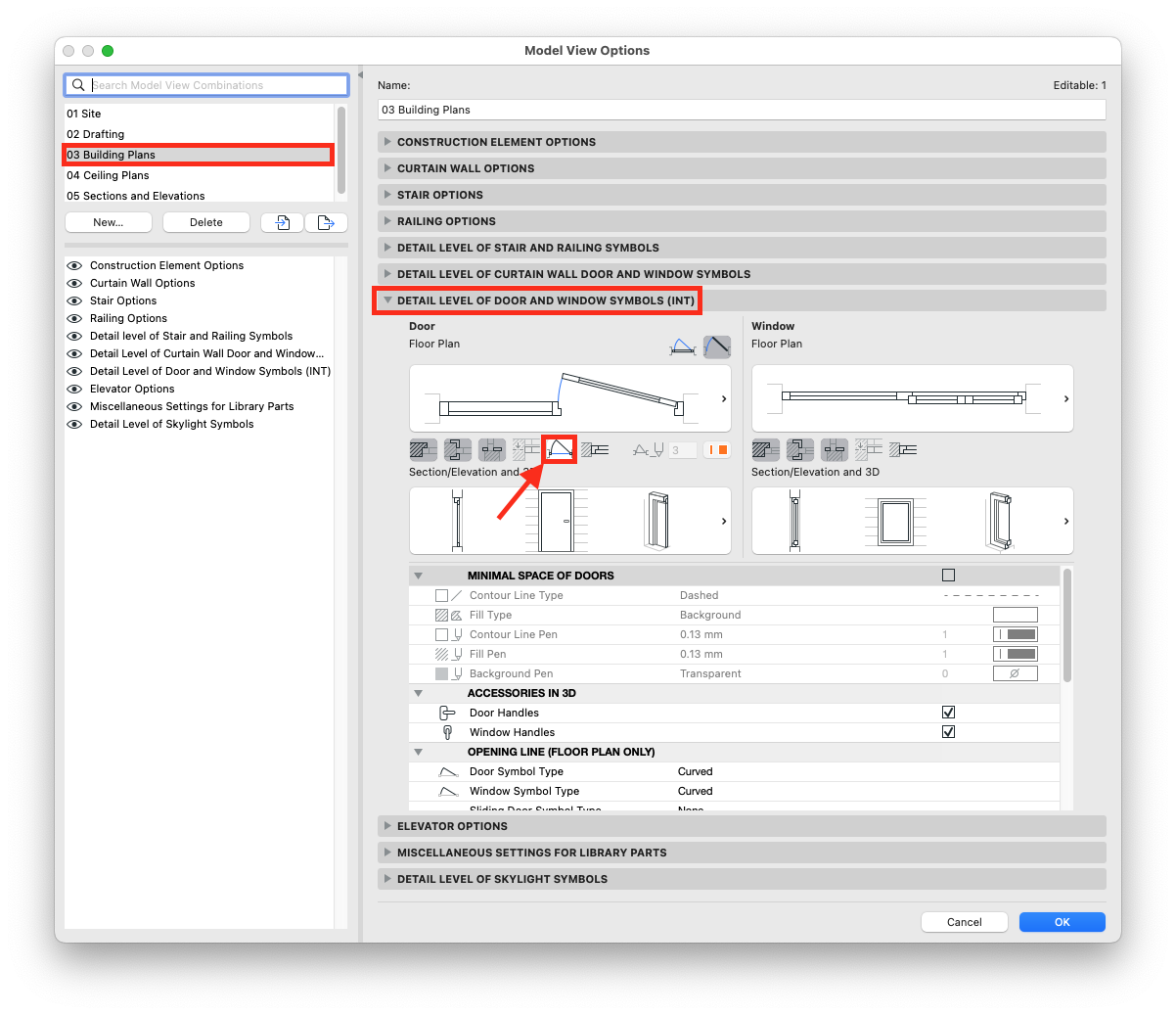Uncheck the Door Handles checkbox
The height and width of the screenshot is (1015, 1176).
[x=948, y=713]
